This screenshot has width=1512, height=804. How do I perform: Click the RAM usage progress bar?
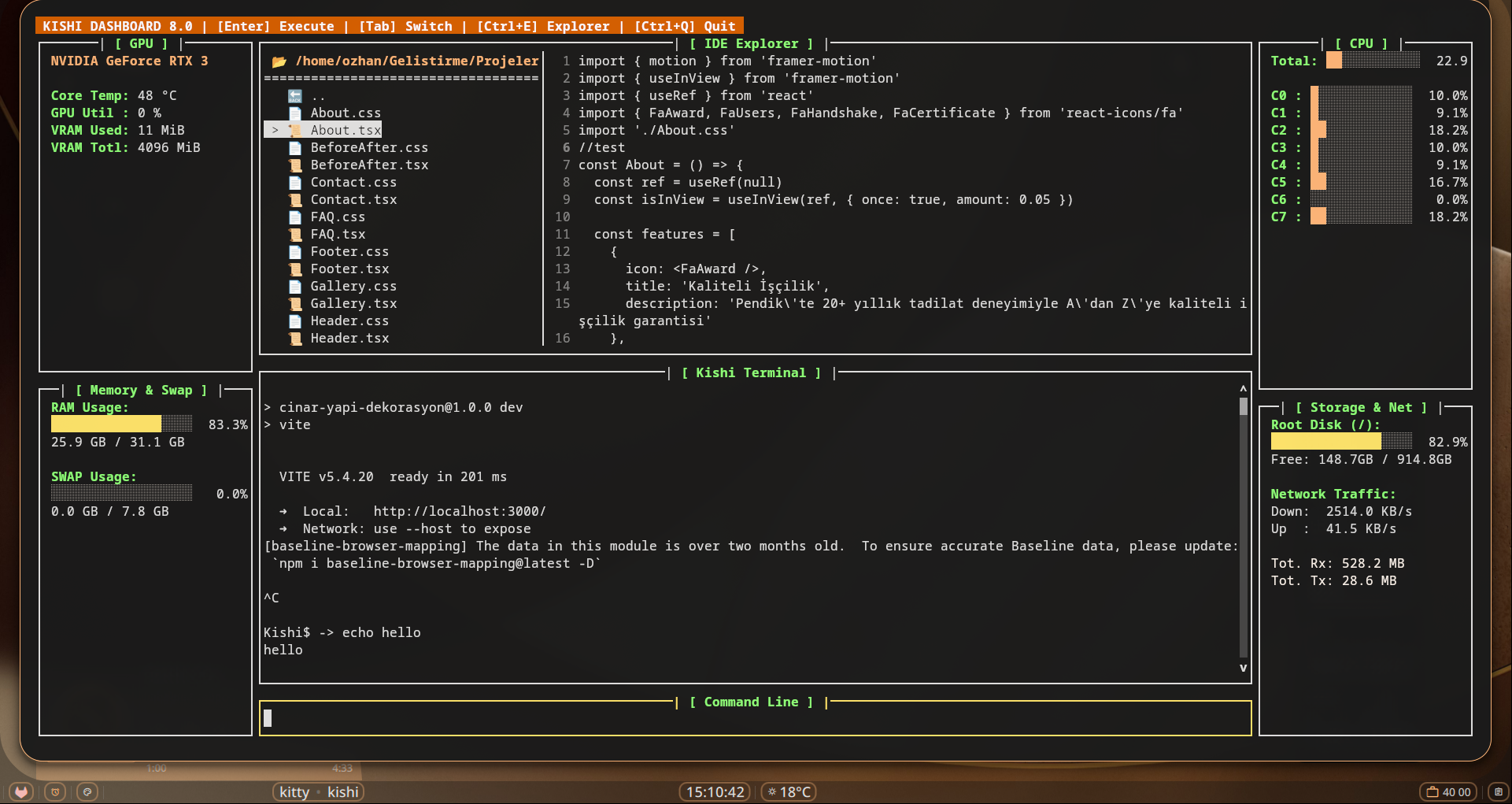(121, 424)
